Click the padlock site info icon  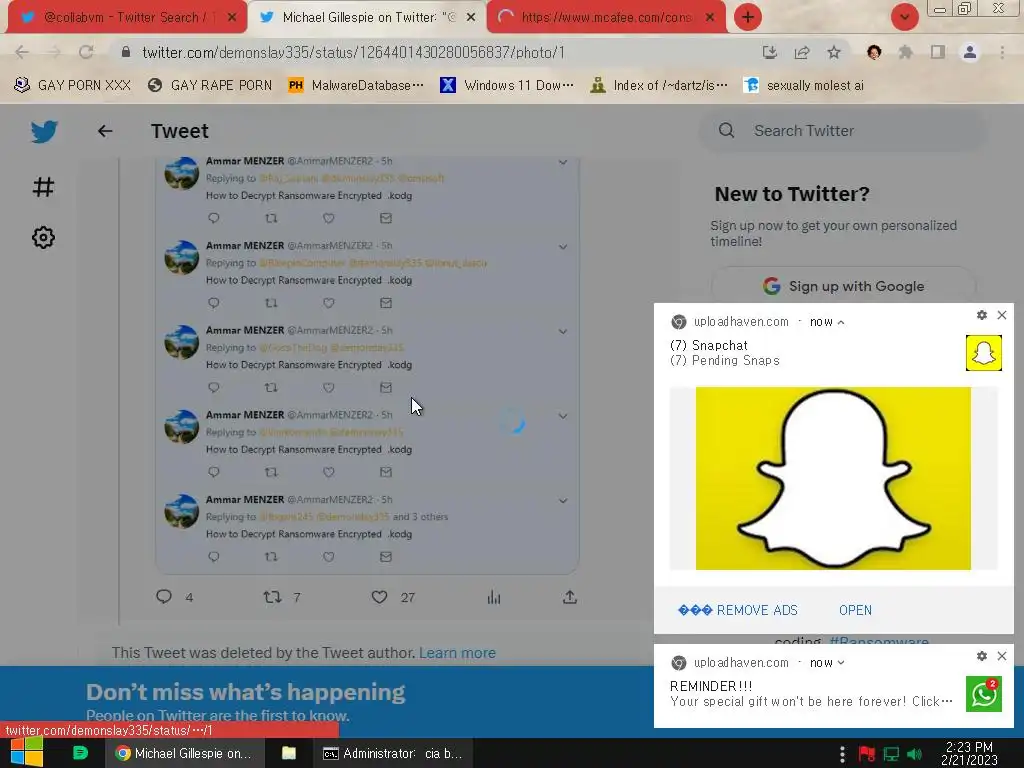126,52
